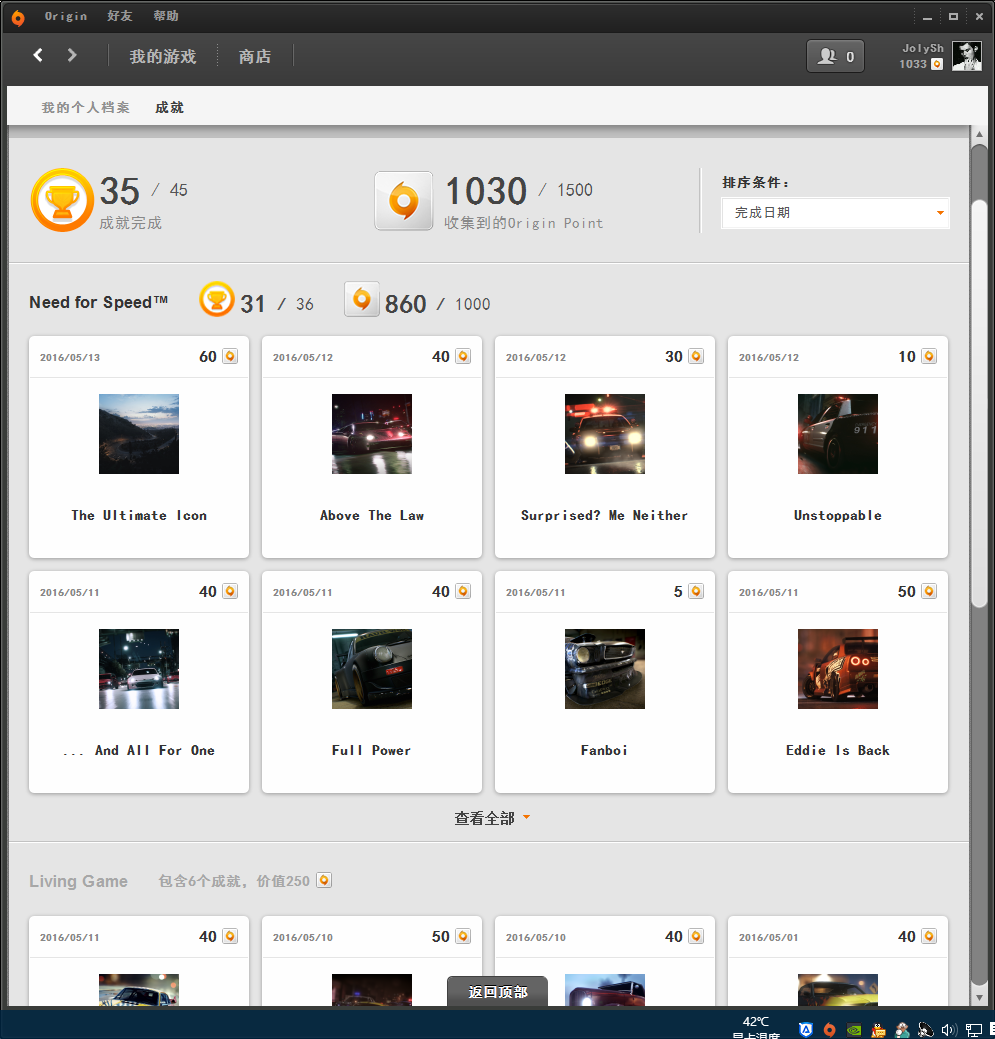
Task: Click the vertical scrollbar thumb
Action: coord(979,404)
